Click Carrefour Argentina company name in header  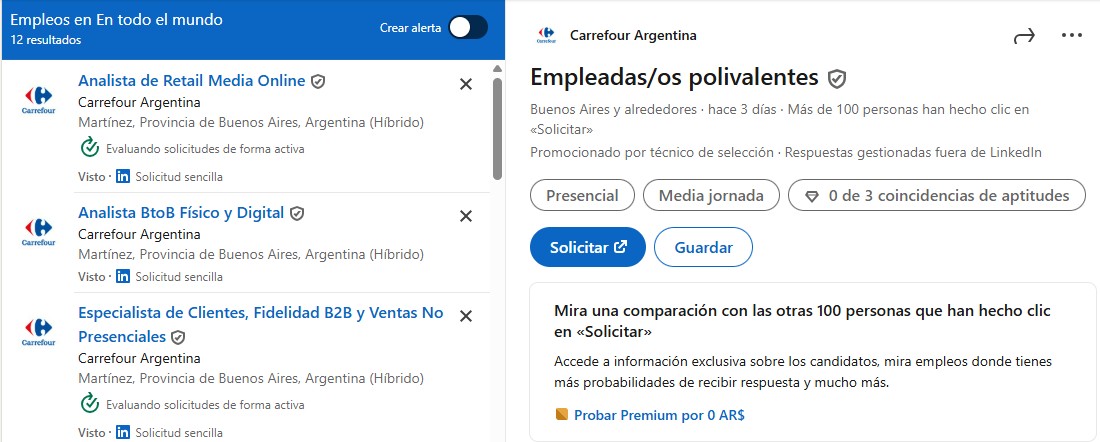point(633,36)
